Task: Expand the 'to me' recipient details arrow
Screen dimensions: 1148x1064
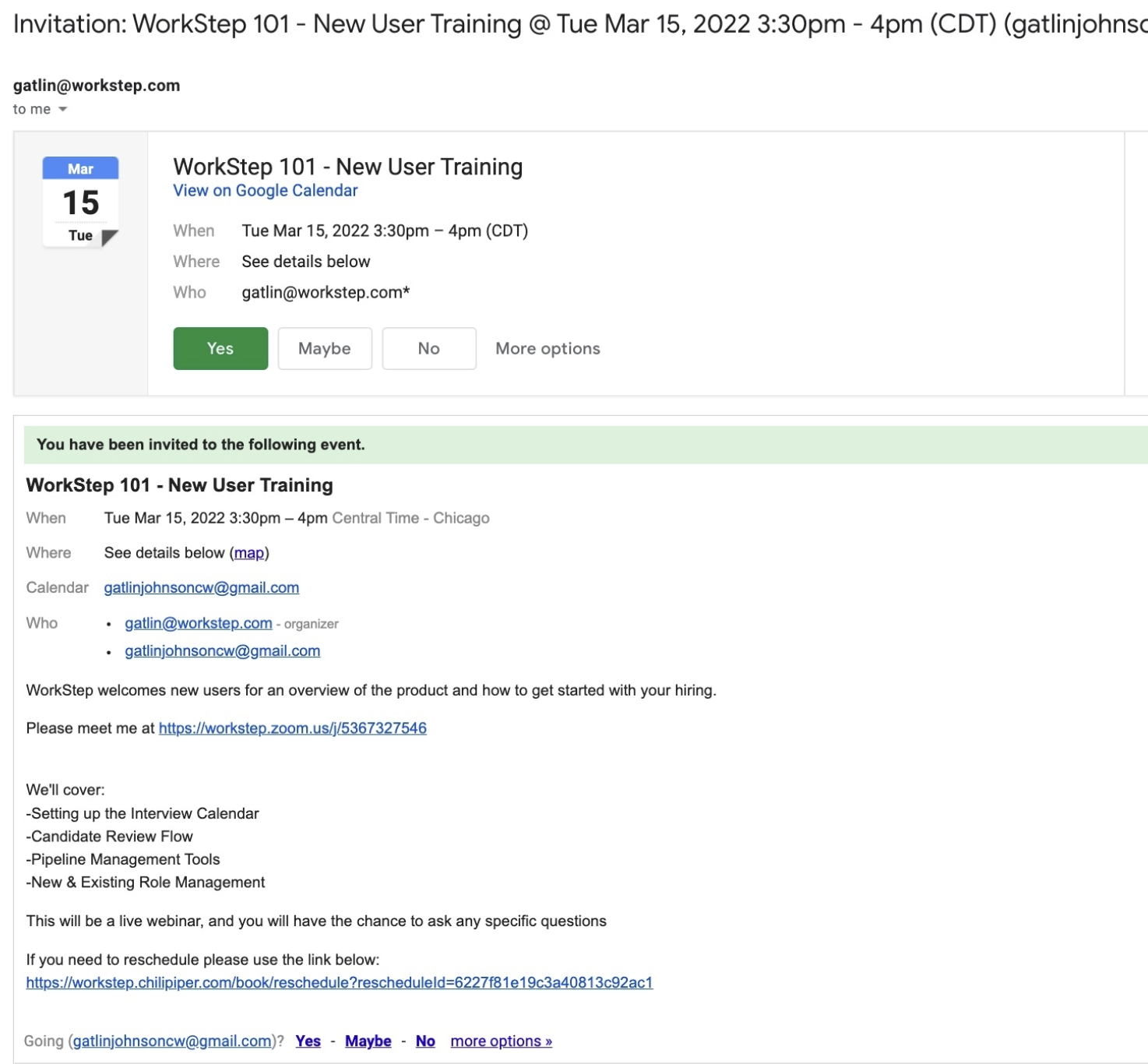Action: click(63, 109)
